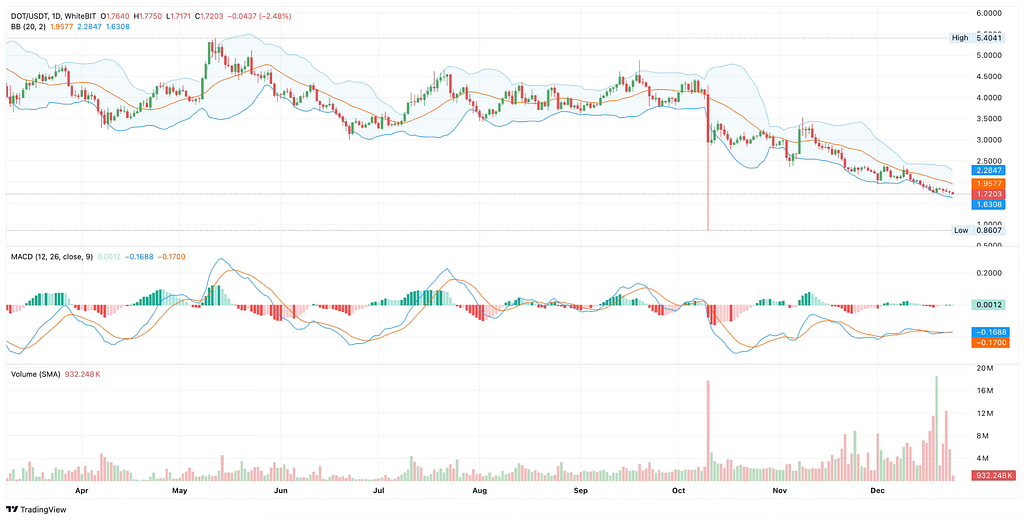Click the green 0.0012 MACD axis tag

click(989, 304)
